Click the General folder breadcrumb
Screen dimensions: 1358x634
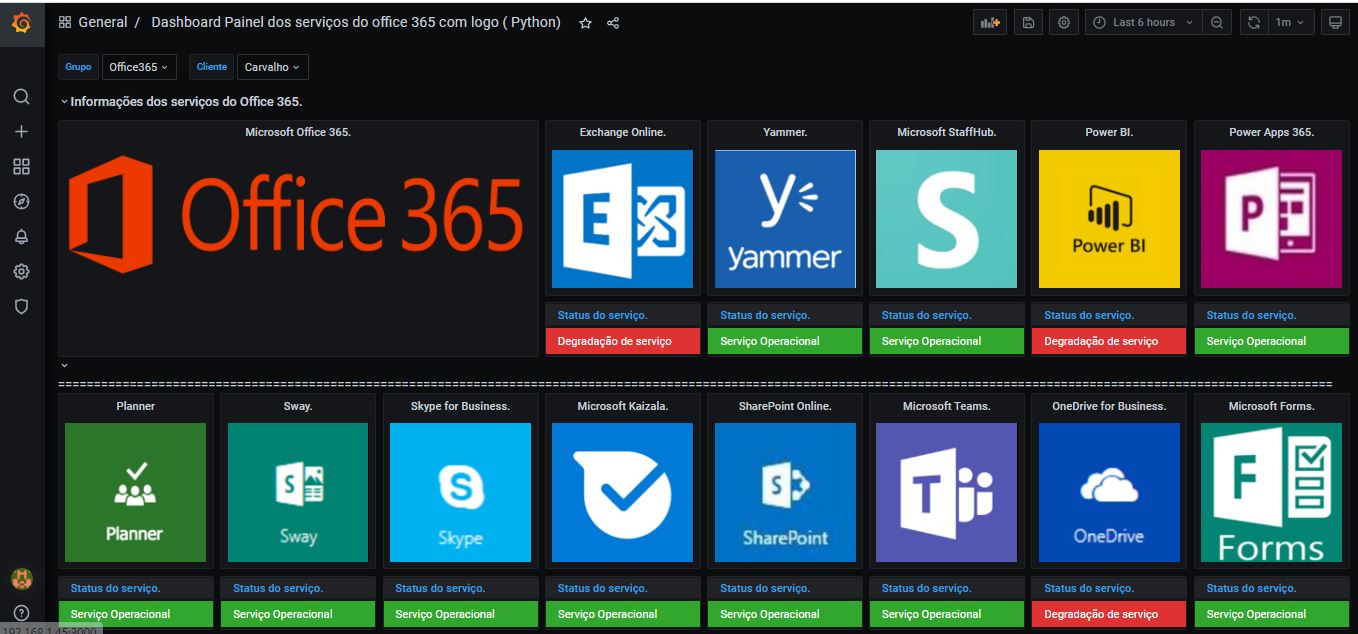tap(103, 22)
